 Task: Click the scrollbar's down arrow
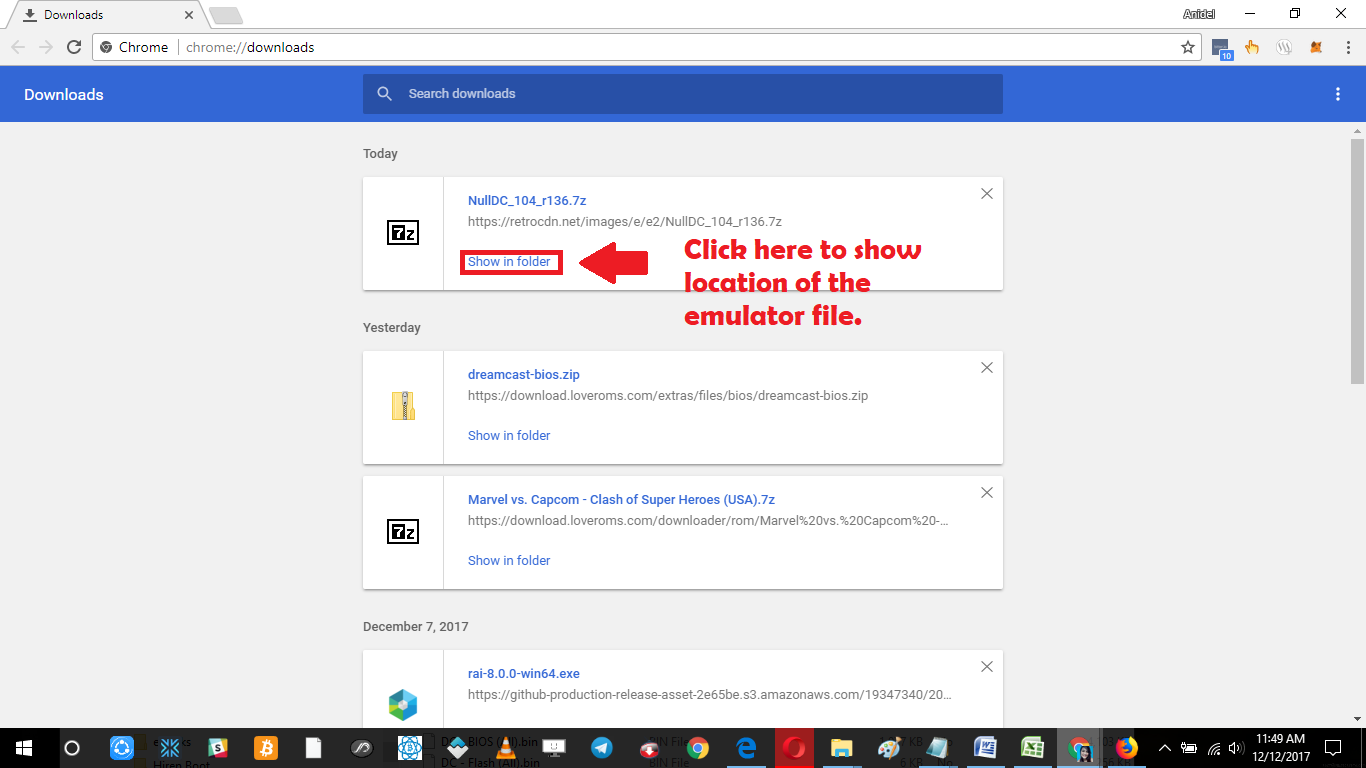[1357, 718]
